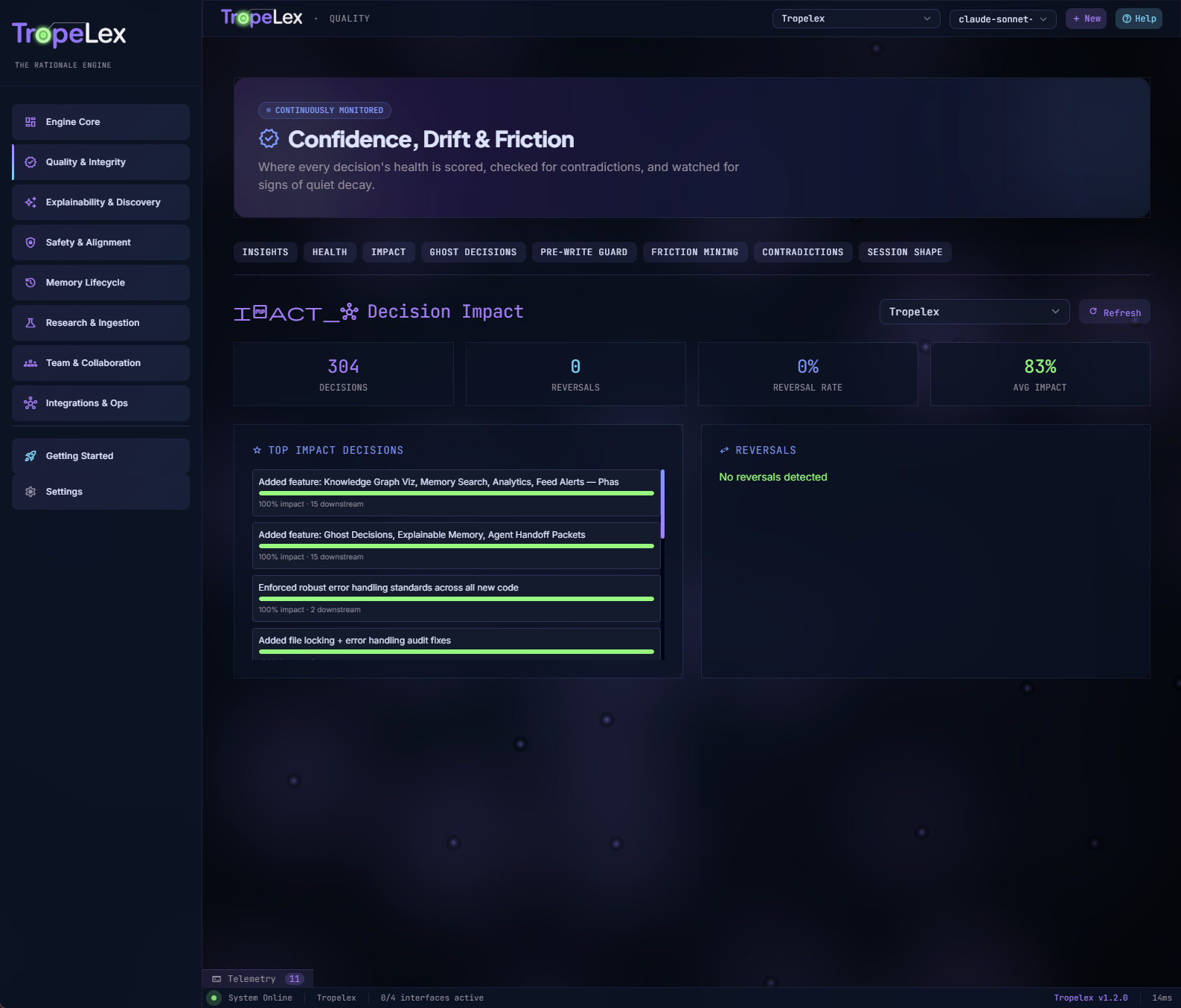Image resolution: width=1181 pixels, height=1008 pixels.
Task: Click the 304 Decisions stat card
Action: (344, 374)
